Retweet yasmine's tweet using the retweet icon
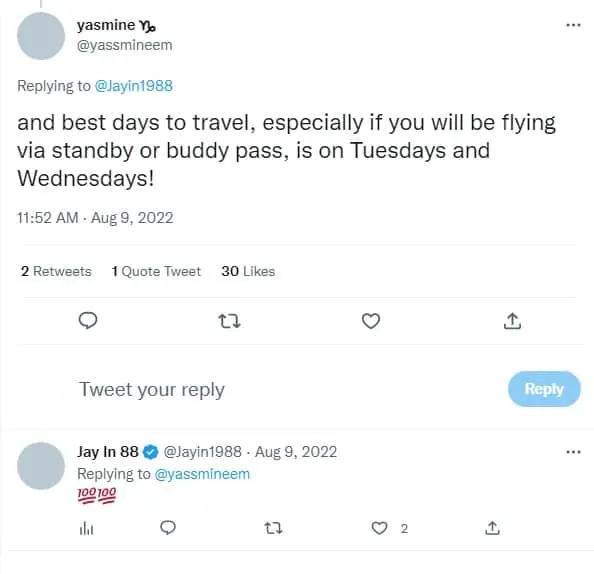 pyautogui.click(x=230, y=321)
